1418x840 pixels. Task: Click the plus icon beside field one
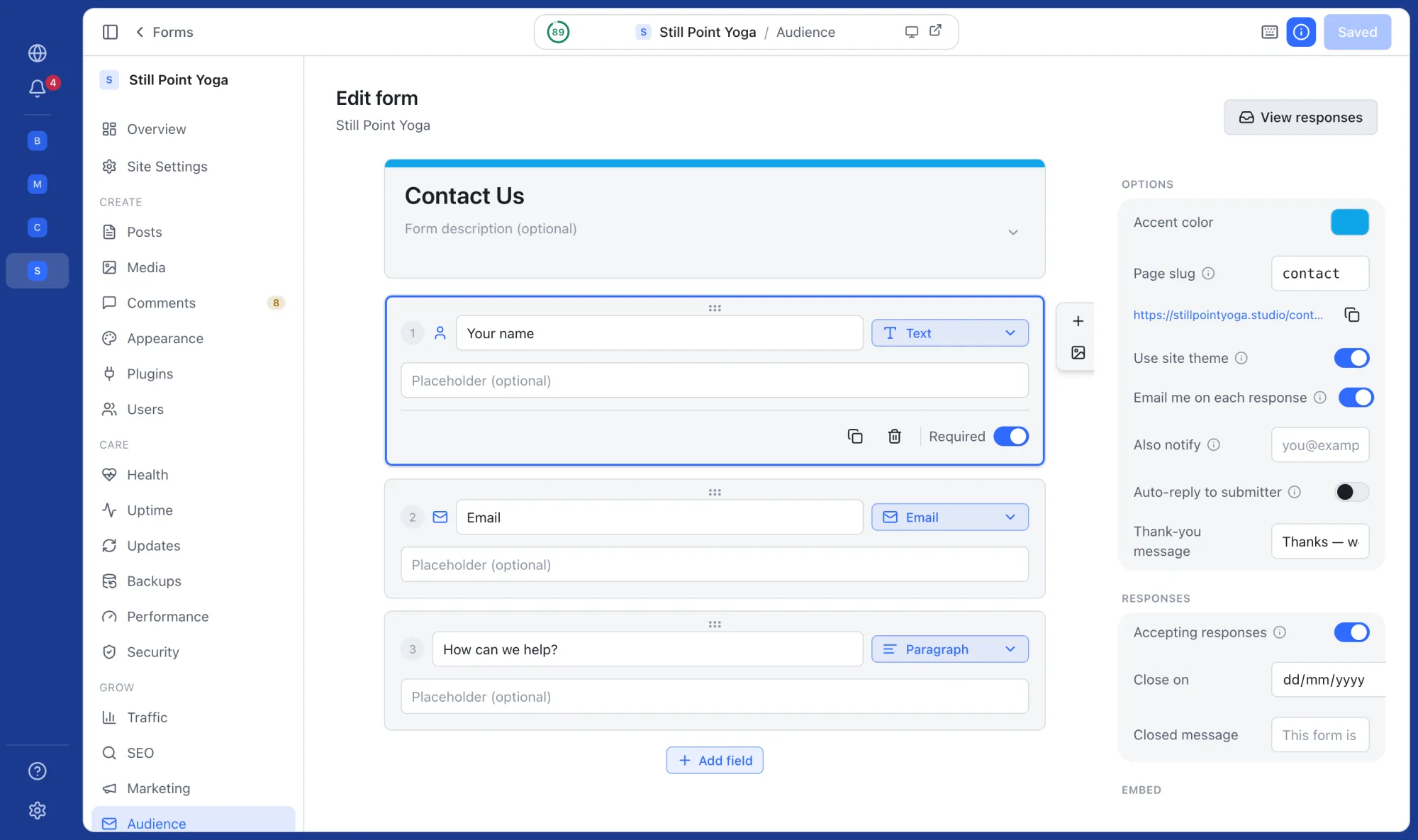[1078, 321]
